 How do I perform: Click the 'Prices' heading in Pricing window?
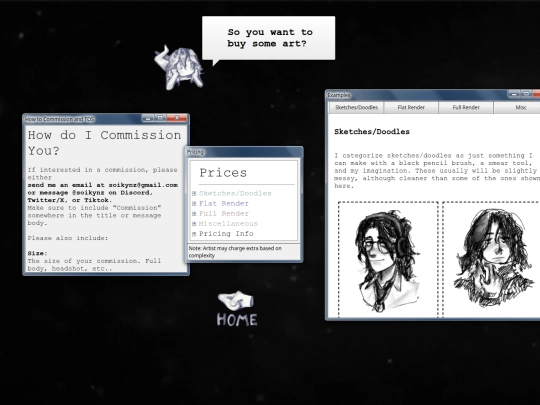click(223, 173)
